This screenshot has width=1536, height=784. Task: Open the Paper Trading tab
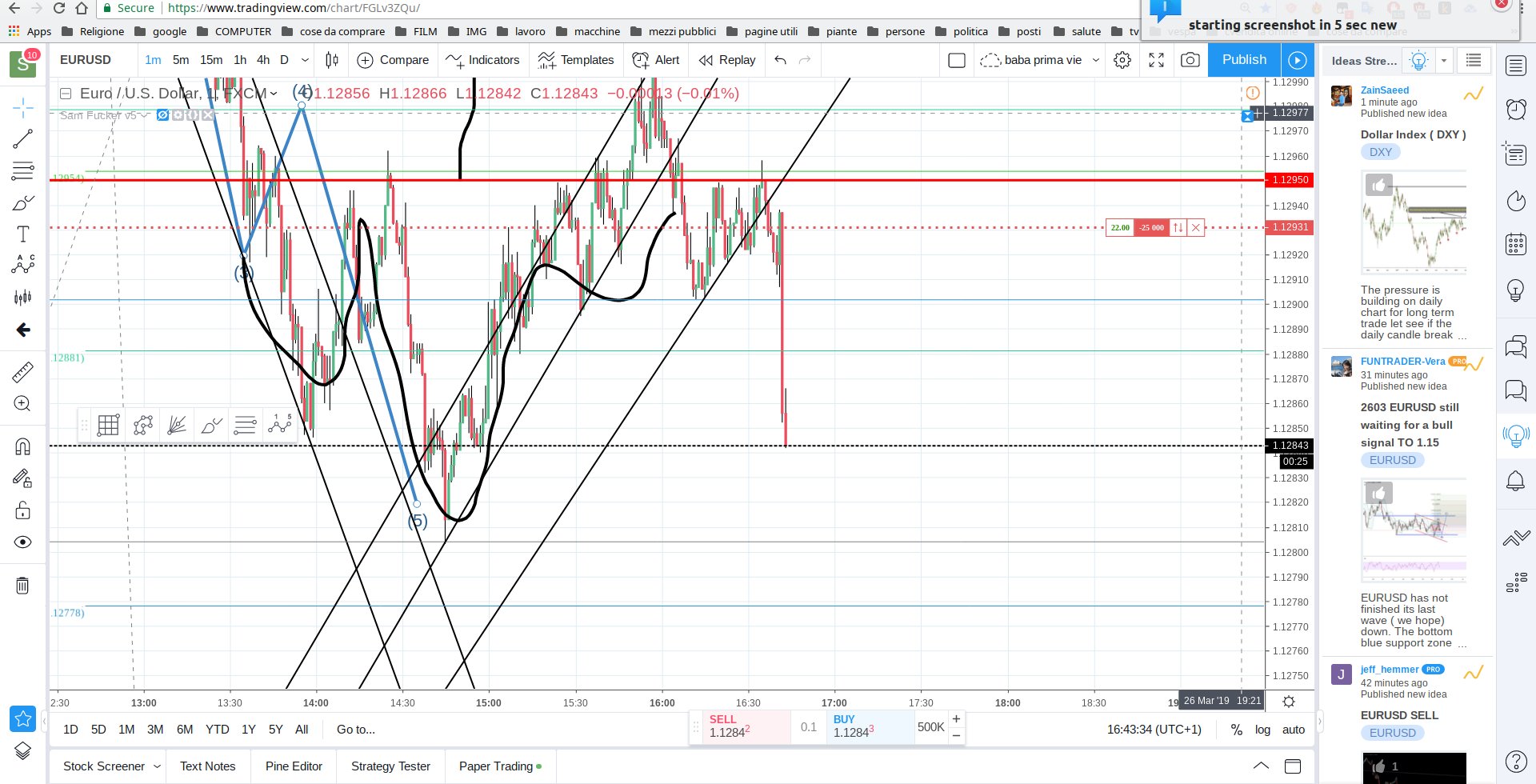click(x=500, y=766)
